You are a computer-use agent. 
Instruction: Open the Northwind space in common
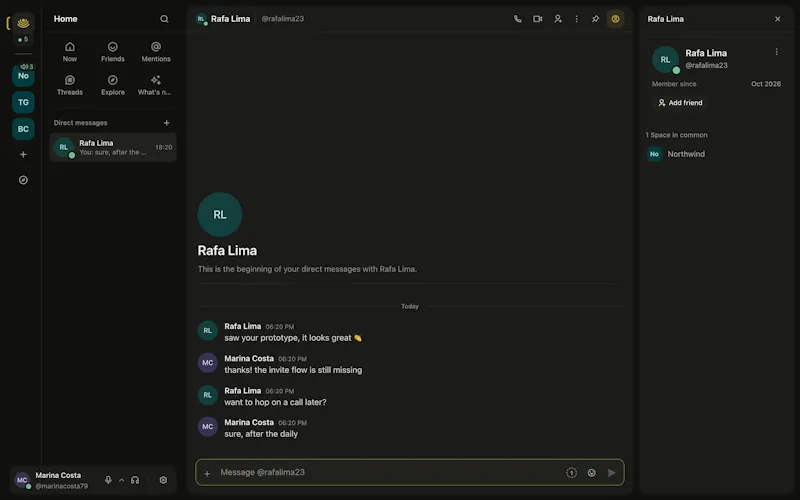pyautogui.click(x=714, y=154)
